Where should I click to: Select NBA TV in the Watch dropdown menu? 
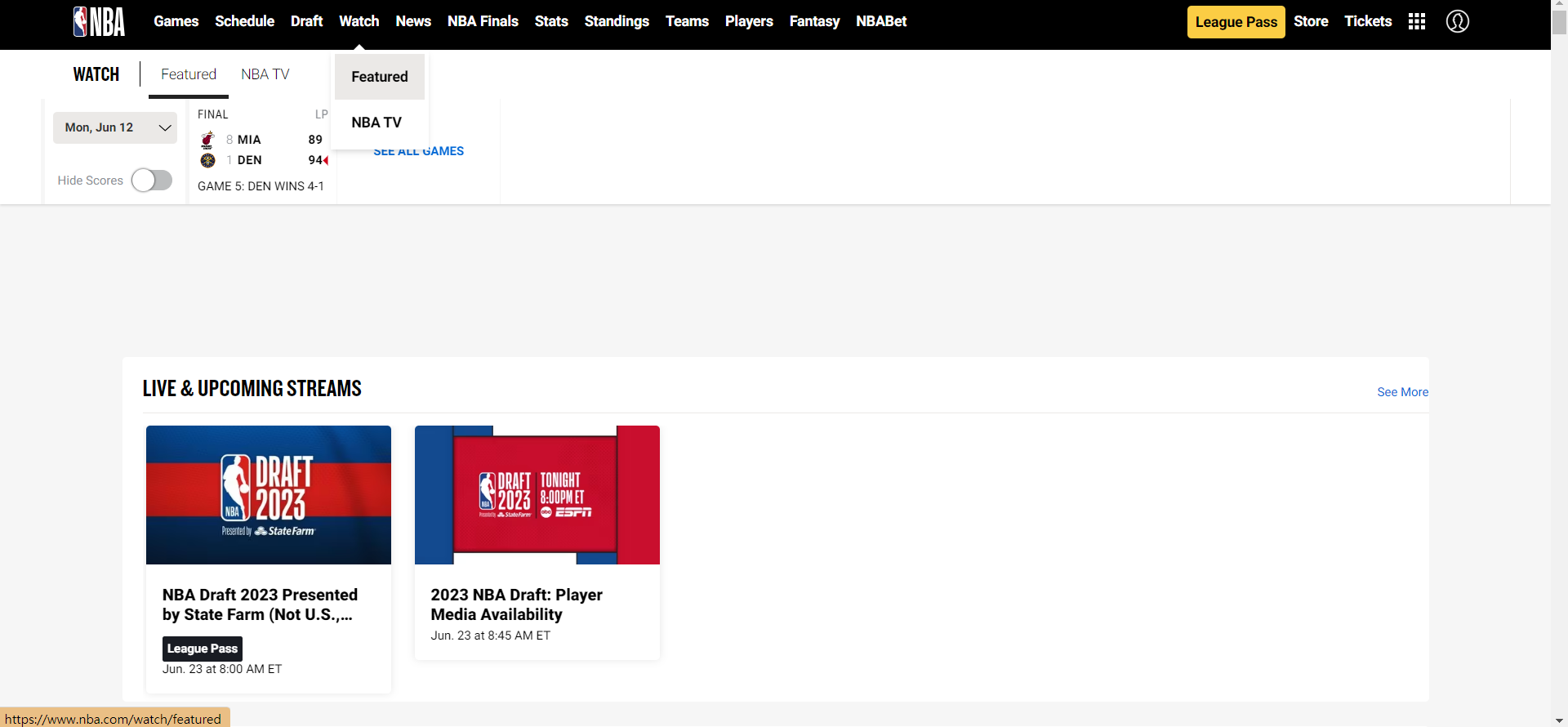click(380, 123)
